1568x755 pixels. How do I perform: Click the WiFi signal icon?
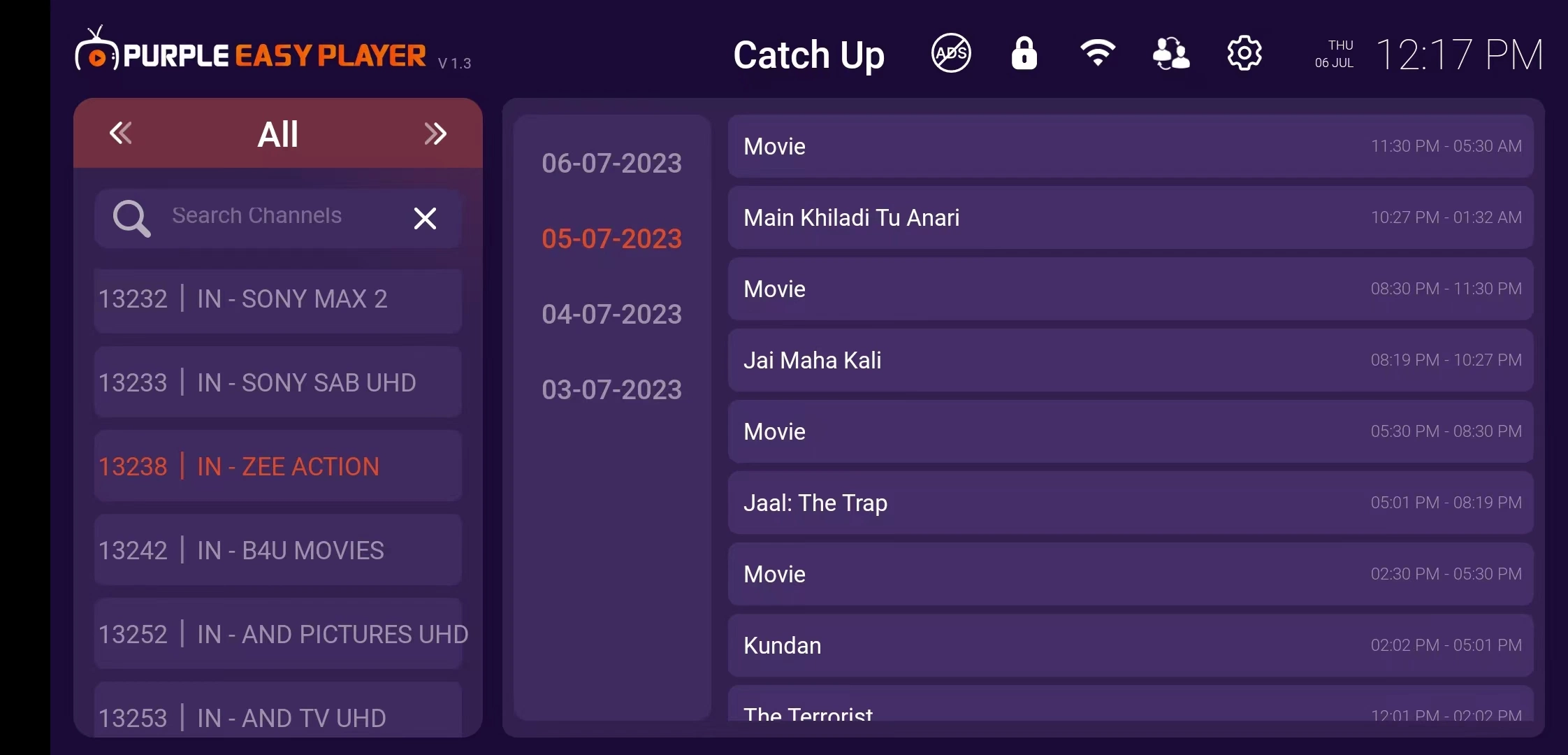[1096, 53]
